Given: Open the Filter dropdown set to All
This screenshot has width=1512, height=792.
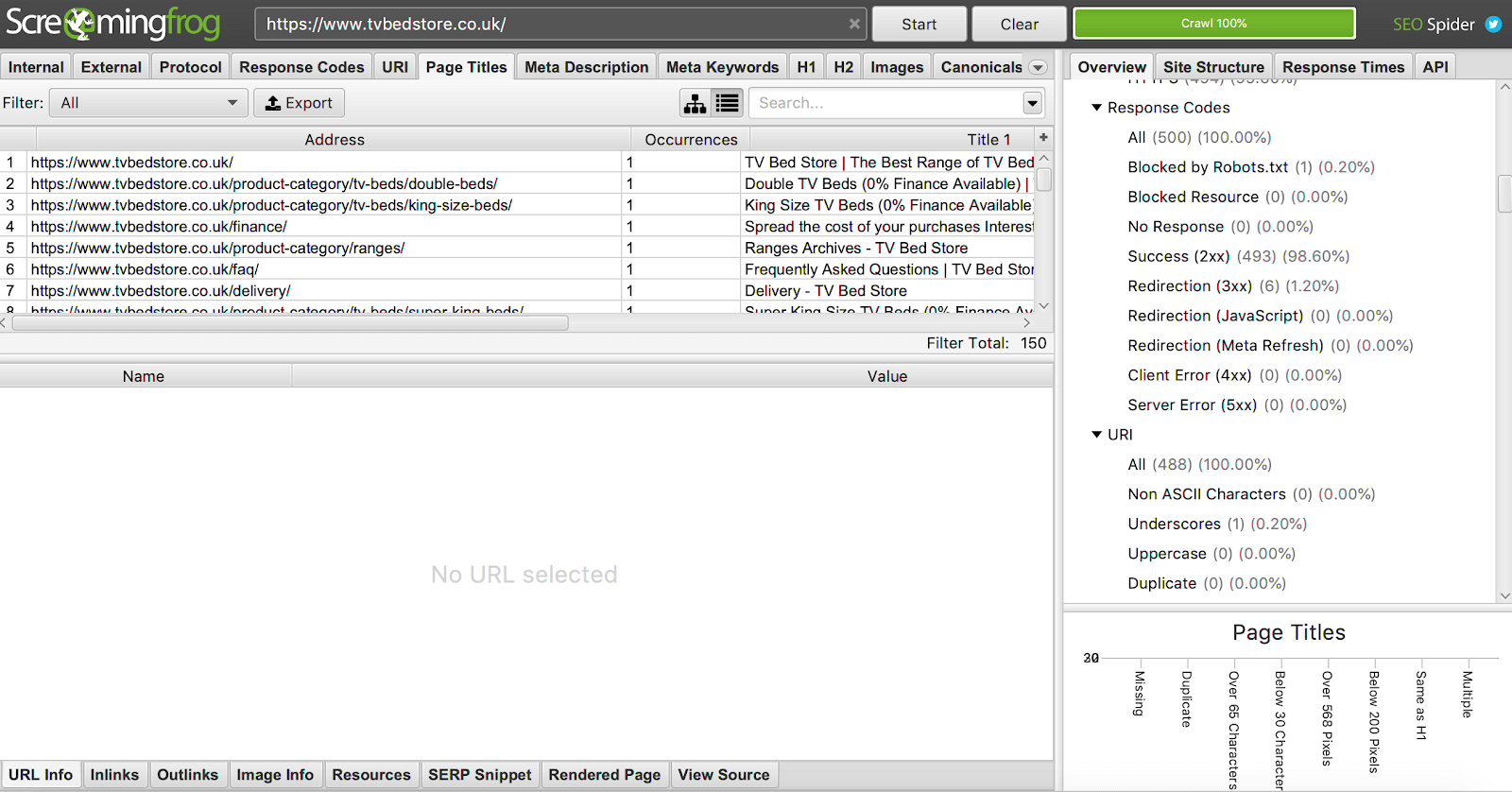Looking at the screenshot, I should (x=148, y=103).
